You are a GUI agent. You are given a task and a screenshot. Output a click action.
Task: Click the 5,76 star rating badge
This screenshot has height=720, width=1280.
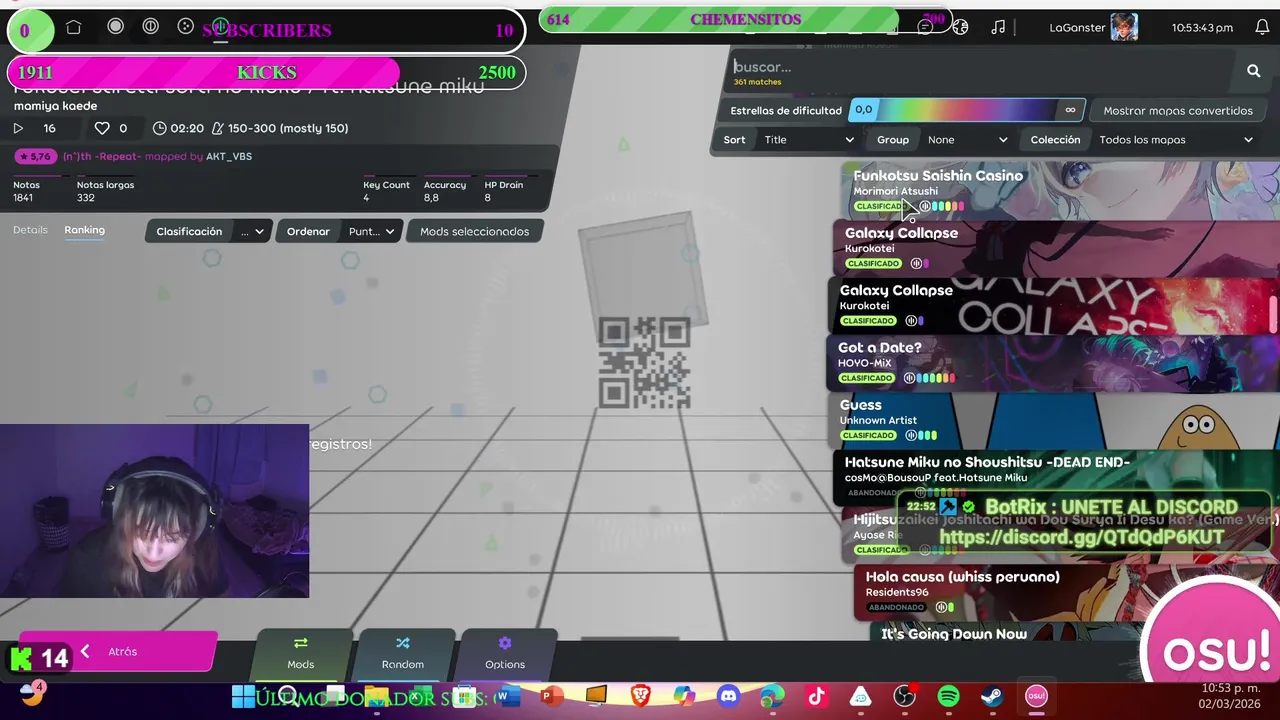pyautogui.click(x=35, y=156)
